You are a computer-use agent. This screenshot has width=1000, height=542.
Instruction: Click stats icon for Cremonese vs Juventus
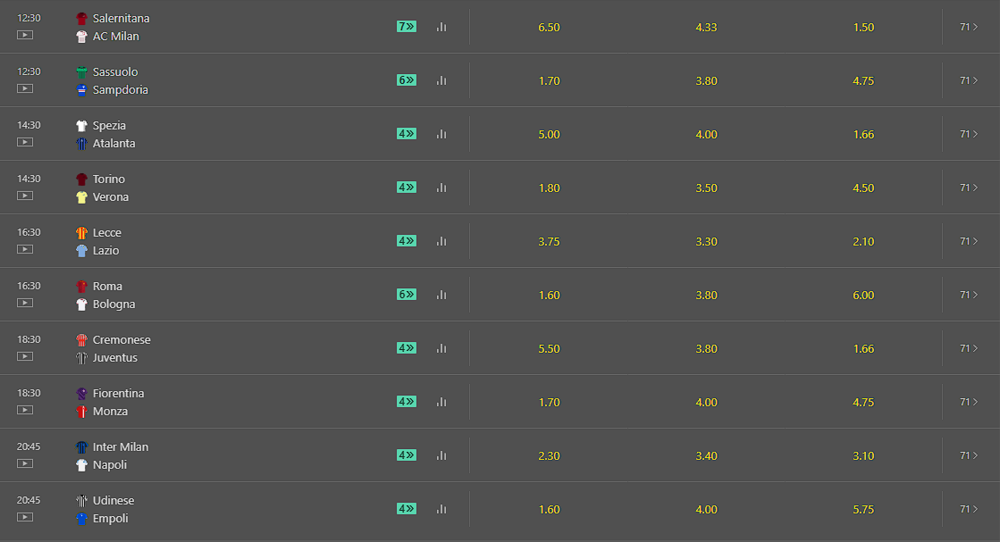coord(441,348)
